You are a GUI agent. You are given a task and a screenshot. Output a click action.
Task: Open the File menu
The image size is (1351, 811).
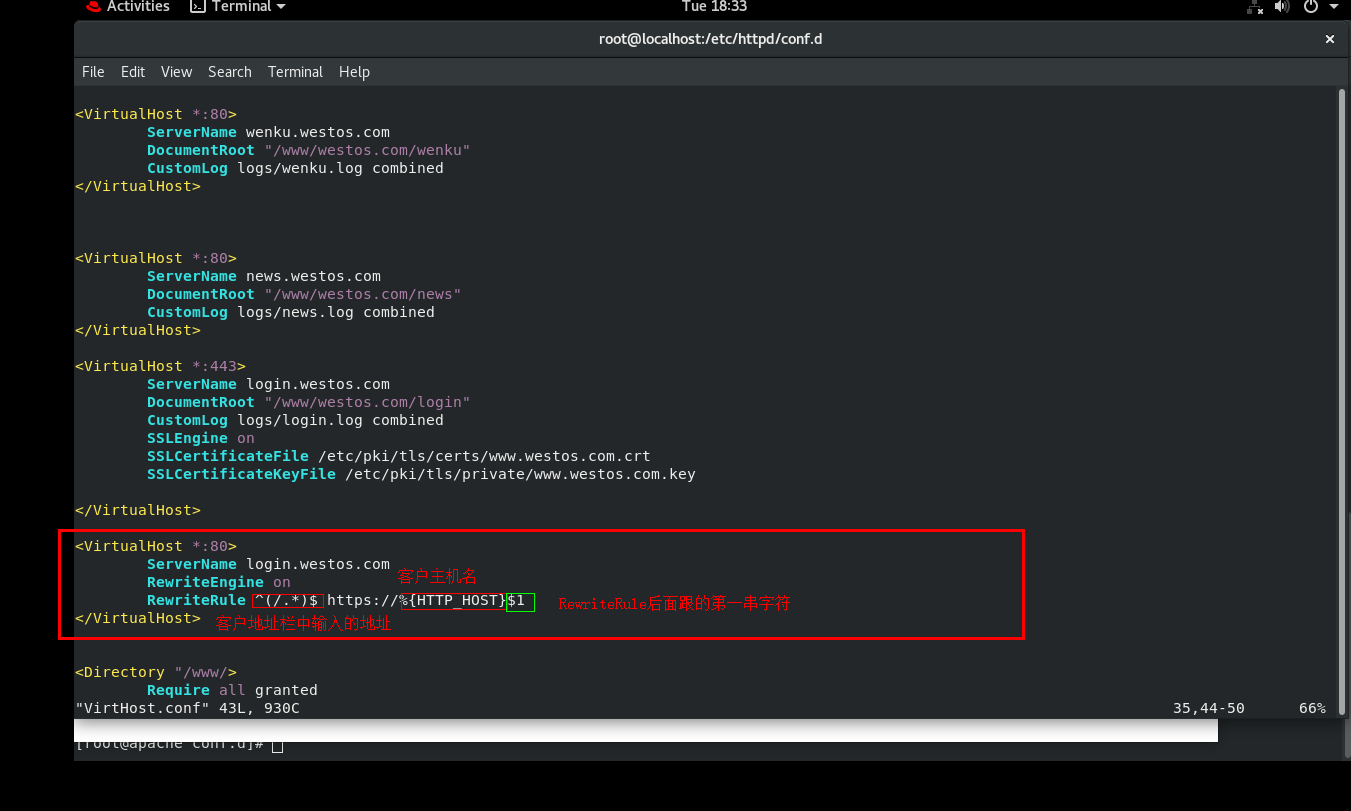click(x=93, y=72)
